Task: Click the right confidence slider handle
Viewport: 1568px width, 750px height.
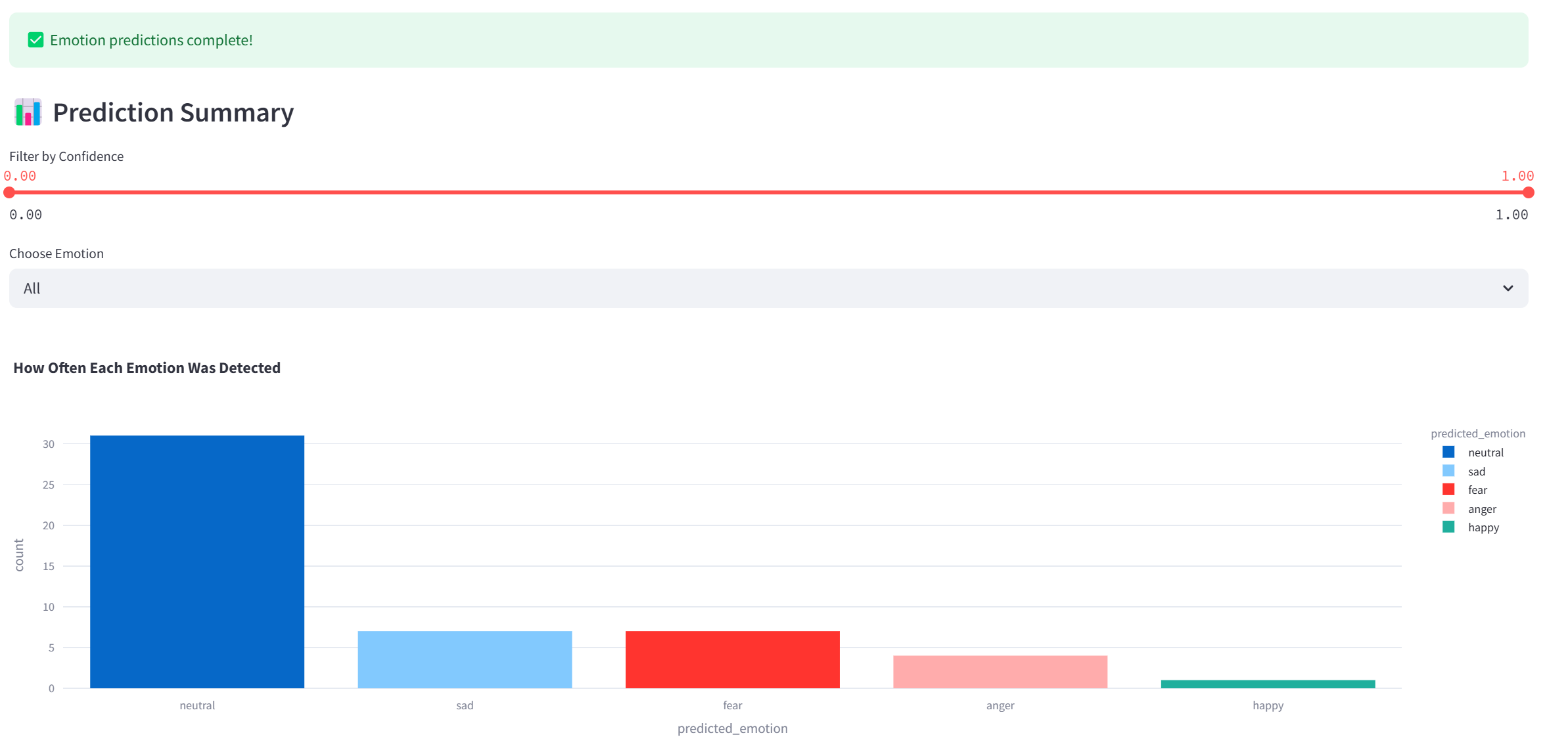Action: point(1528,192)
